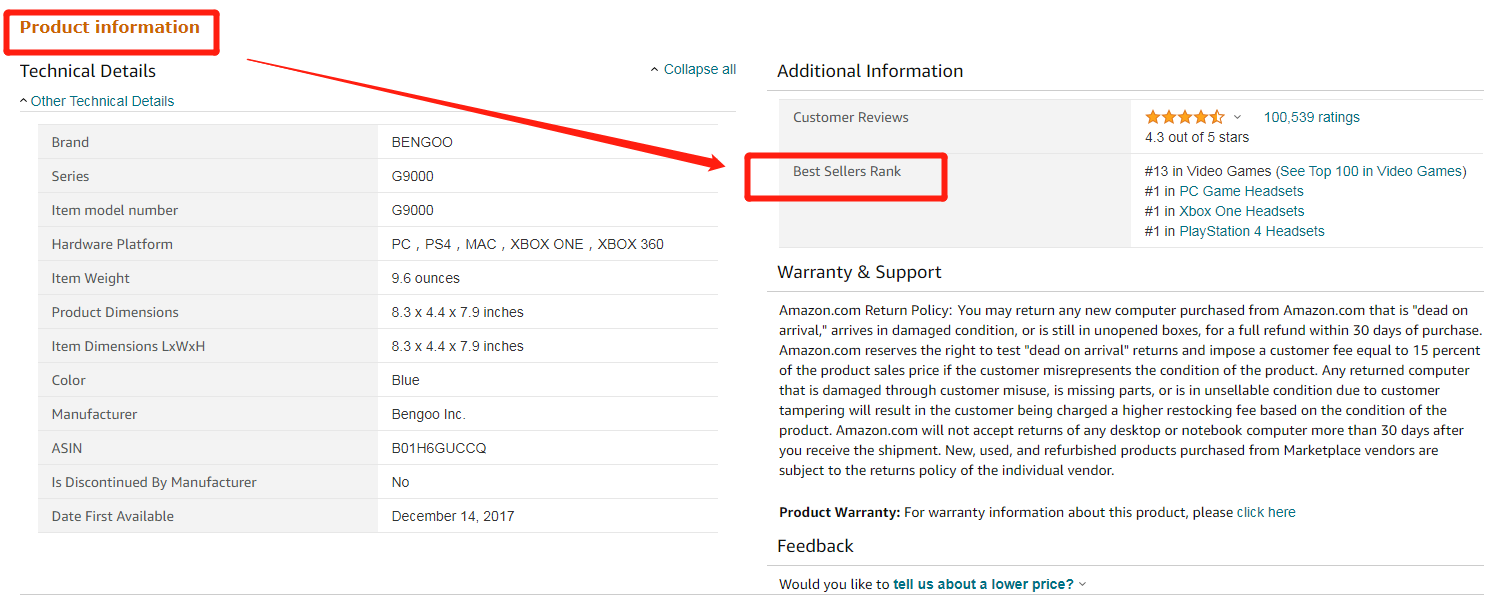Click the ASIN value B01H6GUCCQ
This screenshot has width=1498, height=605.
[439, 448]
